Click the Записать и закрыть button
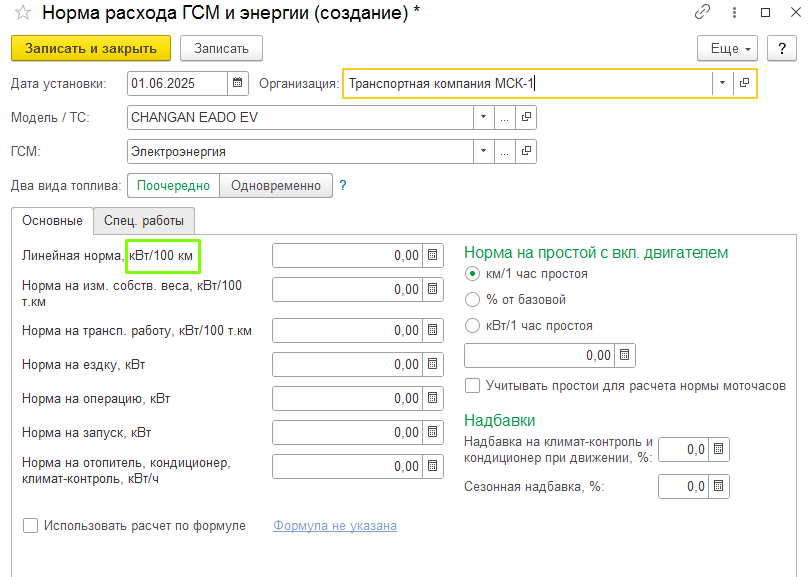Viewport: 811px width, 577px height. click(91, 48)
